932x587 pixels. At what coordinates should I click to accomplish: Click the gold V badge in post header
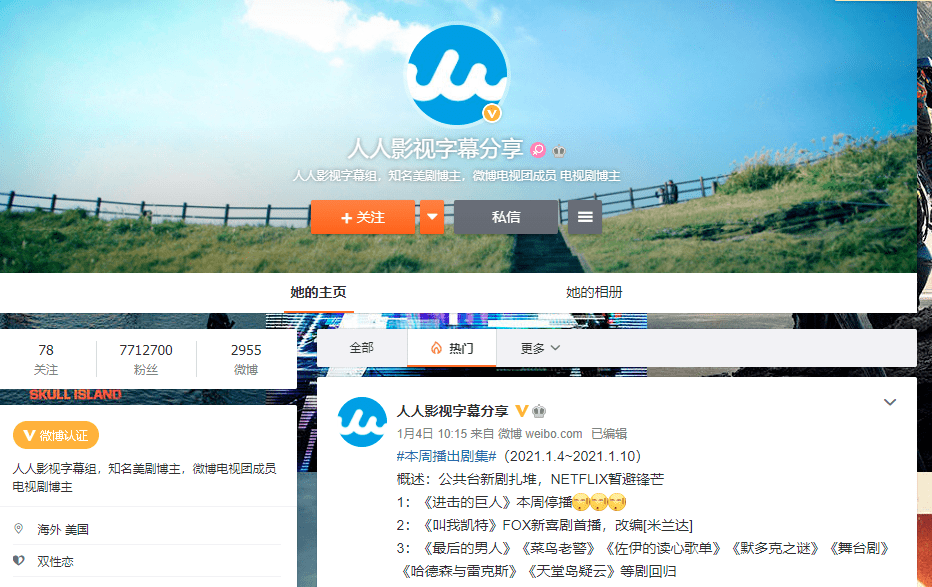click(521, 411)
